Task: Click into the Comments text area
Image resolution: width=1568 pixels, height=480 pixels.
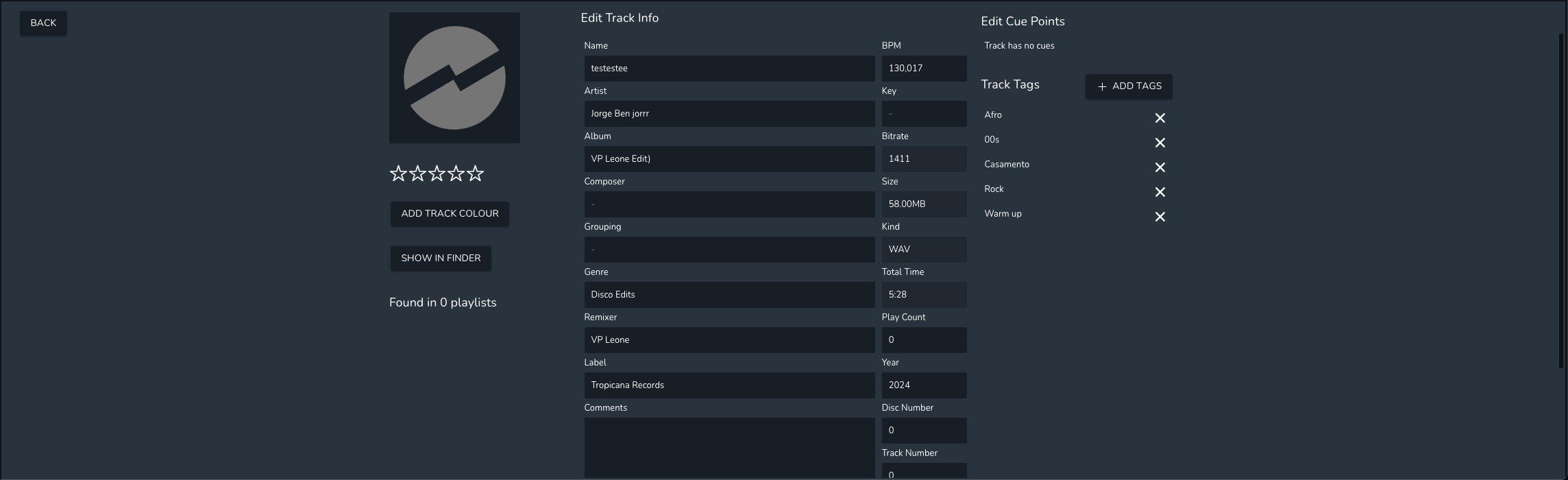Action: pos(728,447)
